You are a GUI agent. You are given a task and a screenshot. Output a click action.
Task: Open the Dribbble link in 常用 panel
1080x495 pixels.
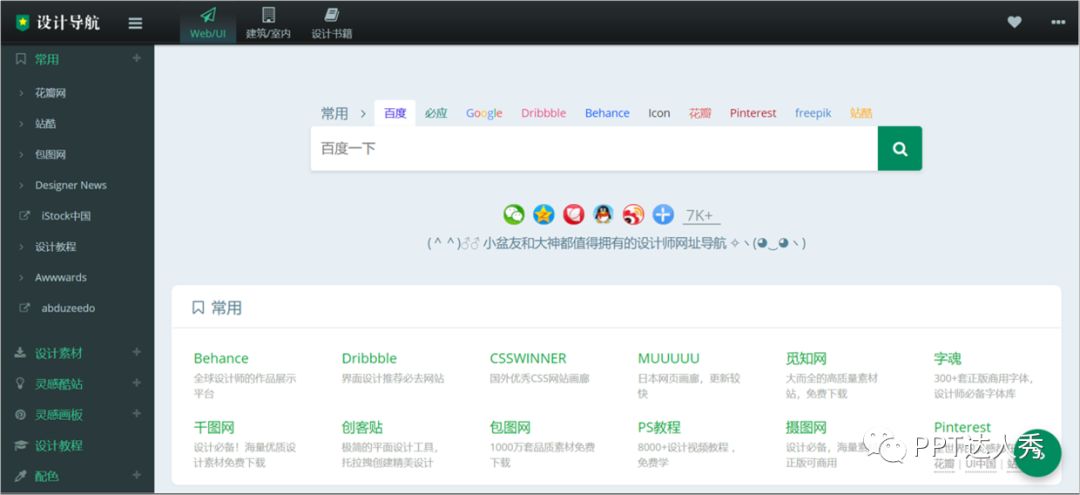tap(369, 358)
